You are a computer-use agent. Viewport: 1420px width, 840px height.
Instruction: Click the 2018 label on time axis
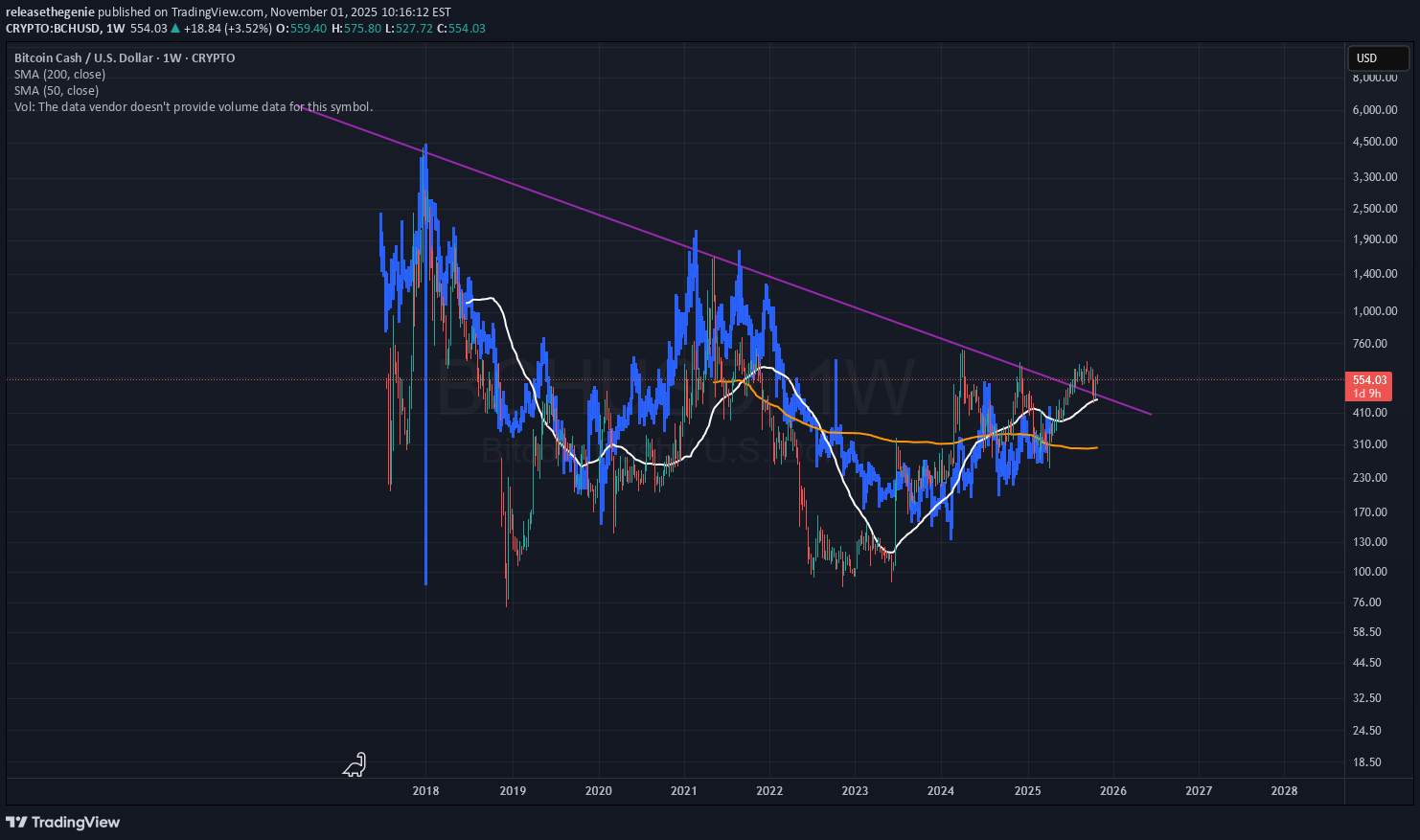[425, 791]
